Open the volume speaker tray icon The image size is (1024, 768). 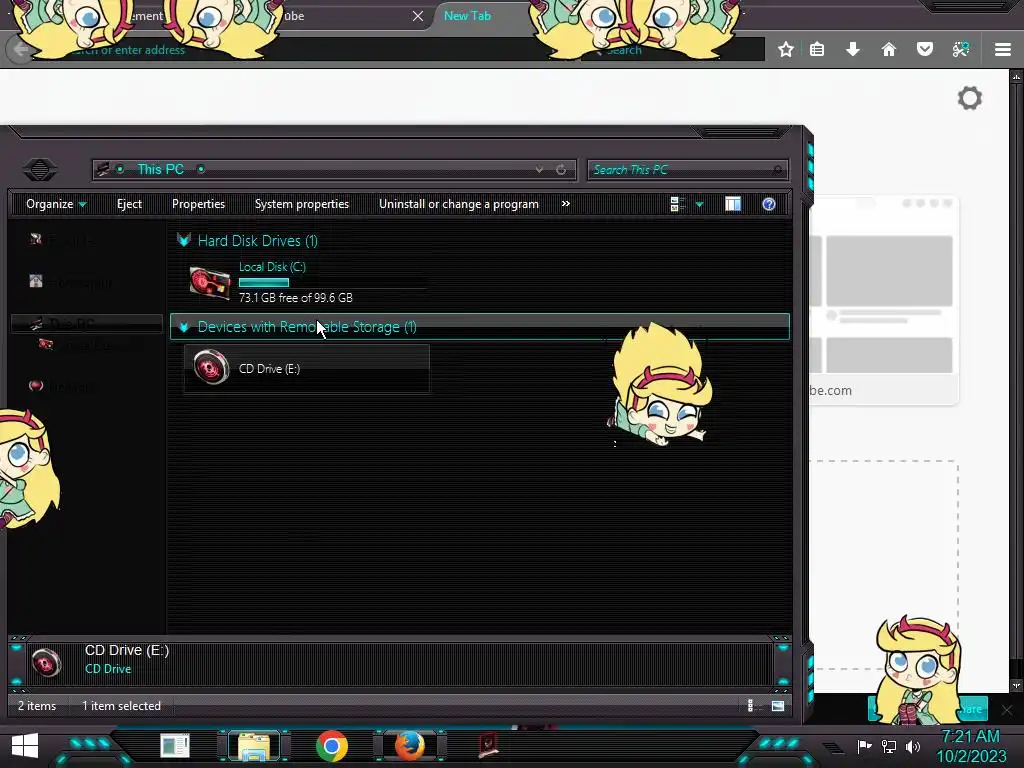point(913,746)
